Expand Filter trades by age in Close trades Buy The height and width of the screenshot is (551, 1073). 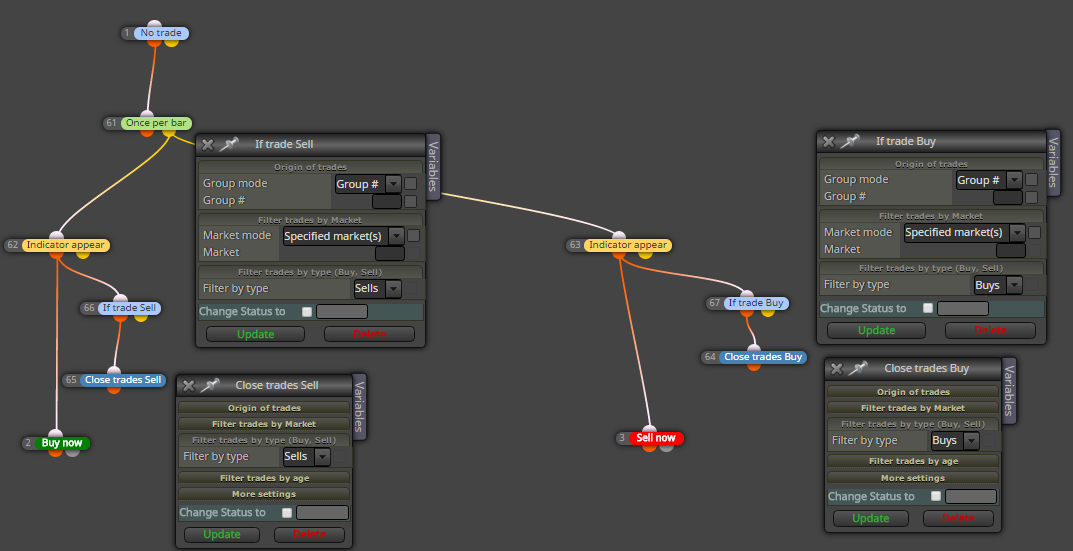coord(913,461)
